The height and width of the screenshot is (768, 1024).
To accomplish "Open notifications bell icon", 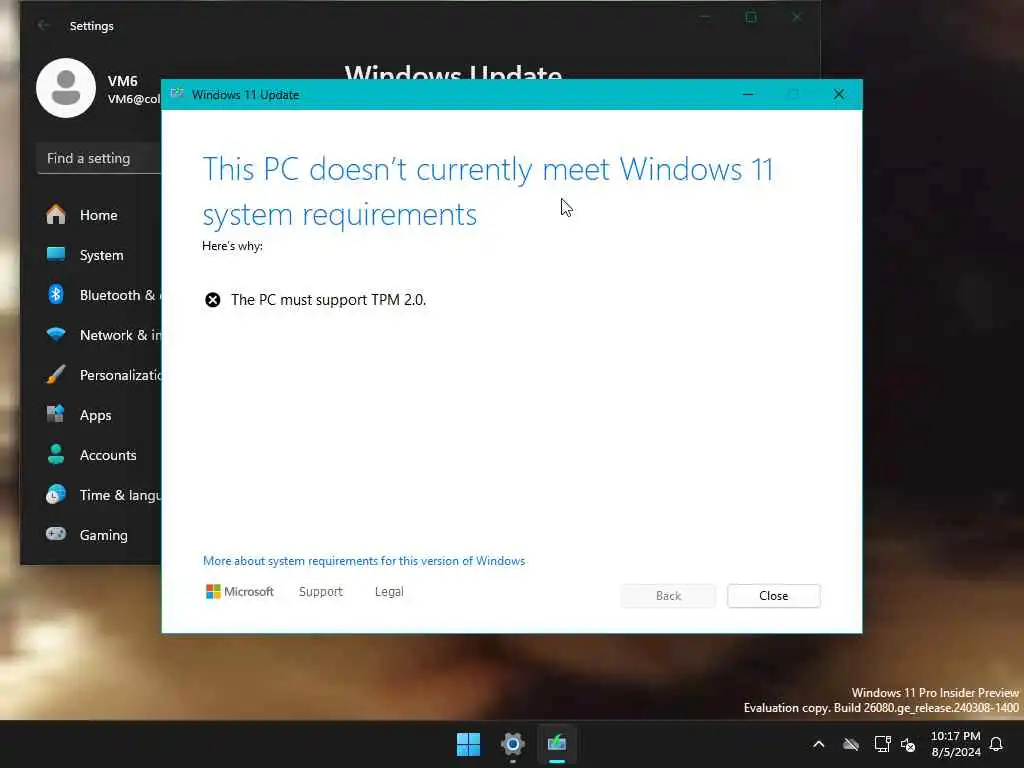I will (997, 744).
